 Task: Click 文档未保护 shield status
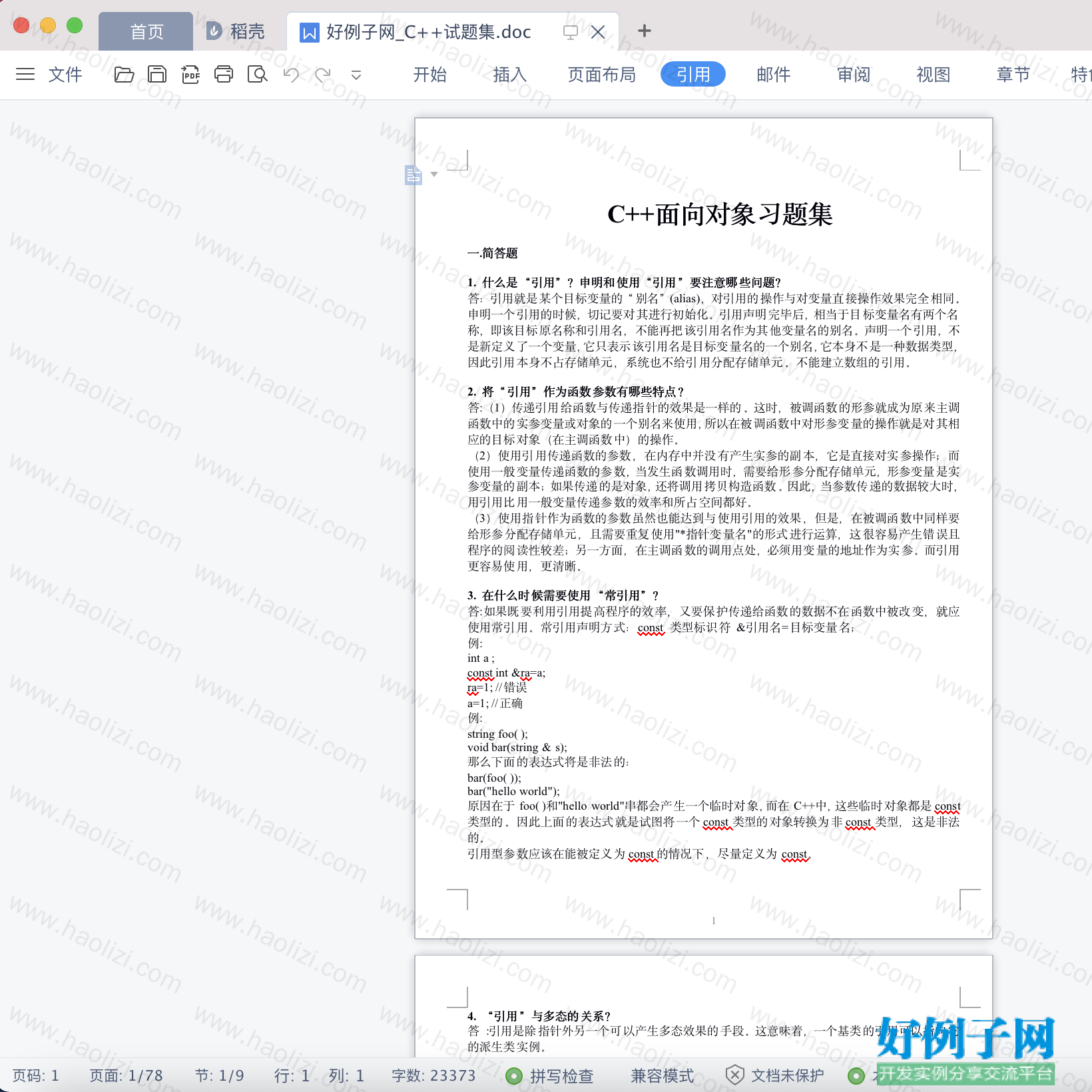[774, 1075]
